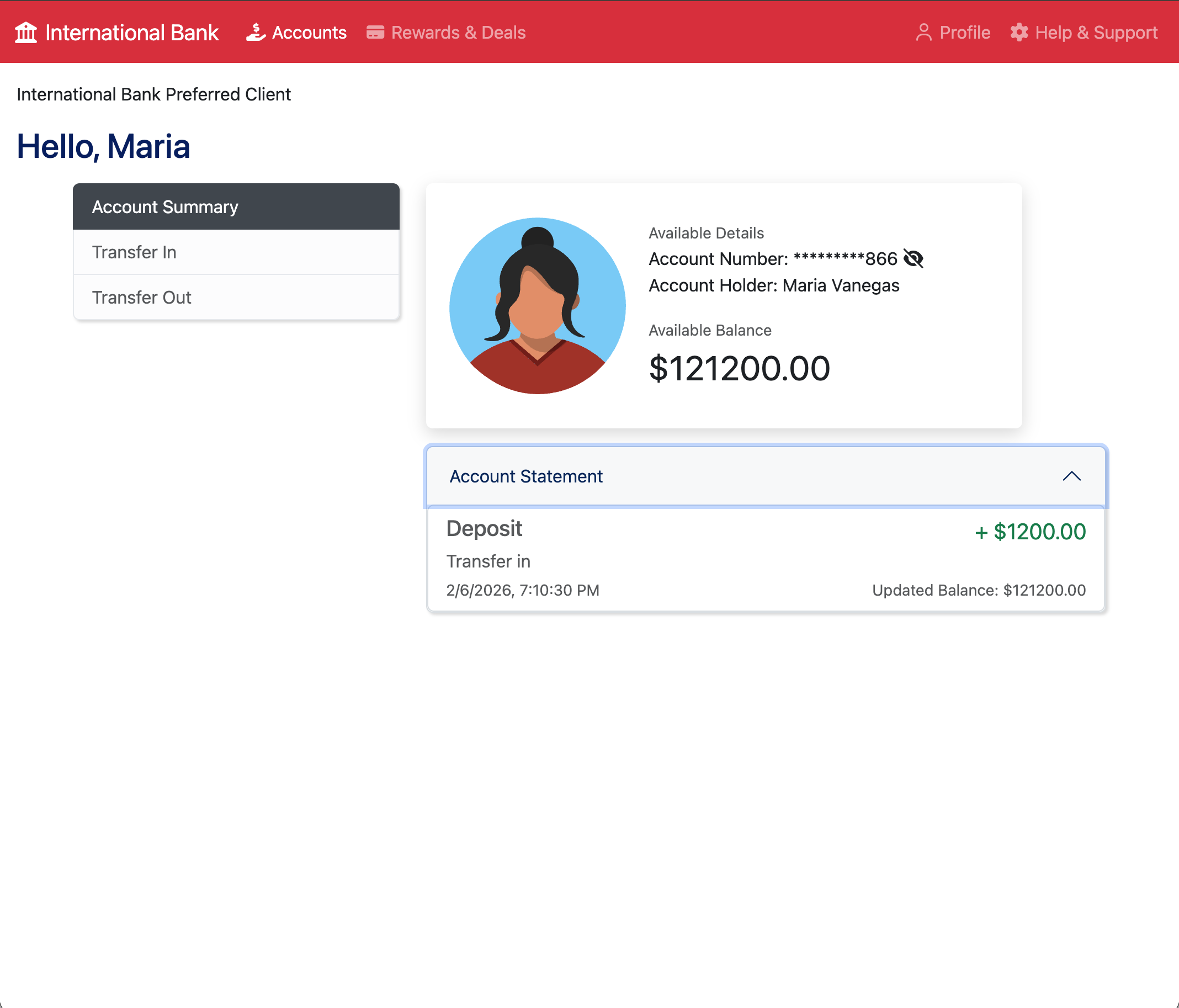Open Rewards & Deals card icon

point(375,33)
